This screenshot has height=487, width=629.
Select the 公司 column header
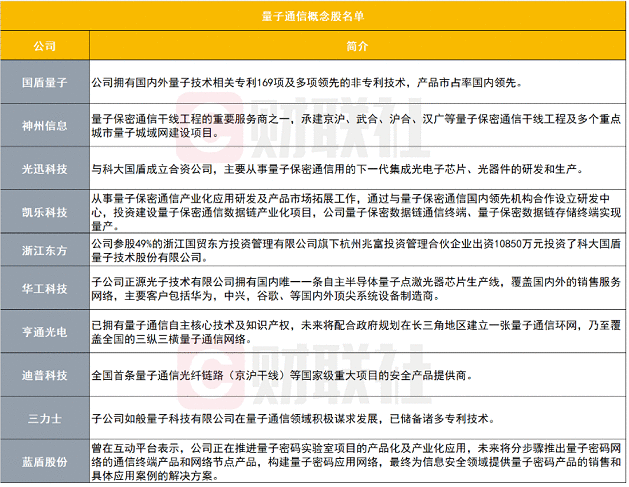point(45,46)
